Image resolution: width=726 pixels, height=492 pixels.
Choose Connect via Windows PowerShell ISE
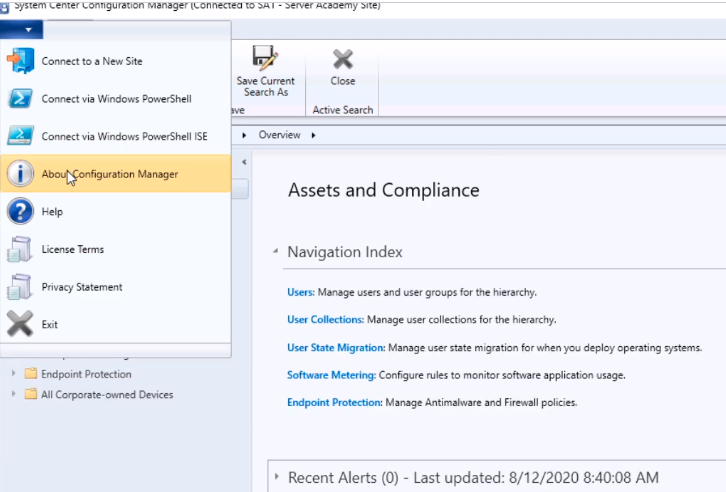point(124,136)
